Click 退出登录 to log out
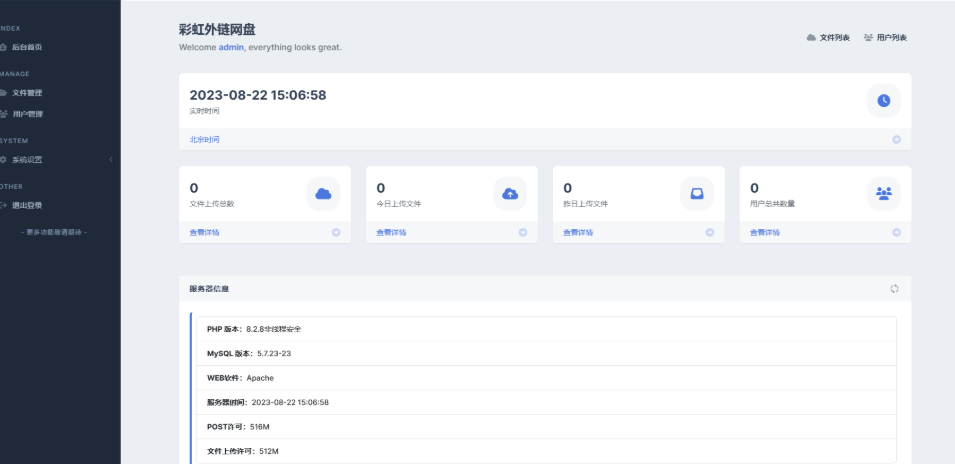The height and width of the screenshot is (464, 955). pyautogui.click(x=27, y=206)
